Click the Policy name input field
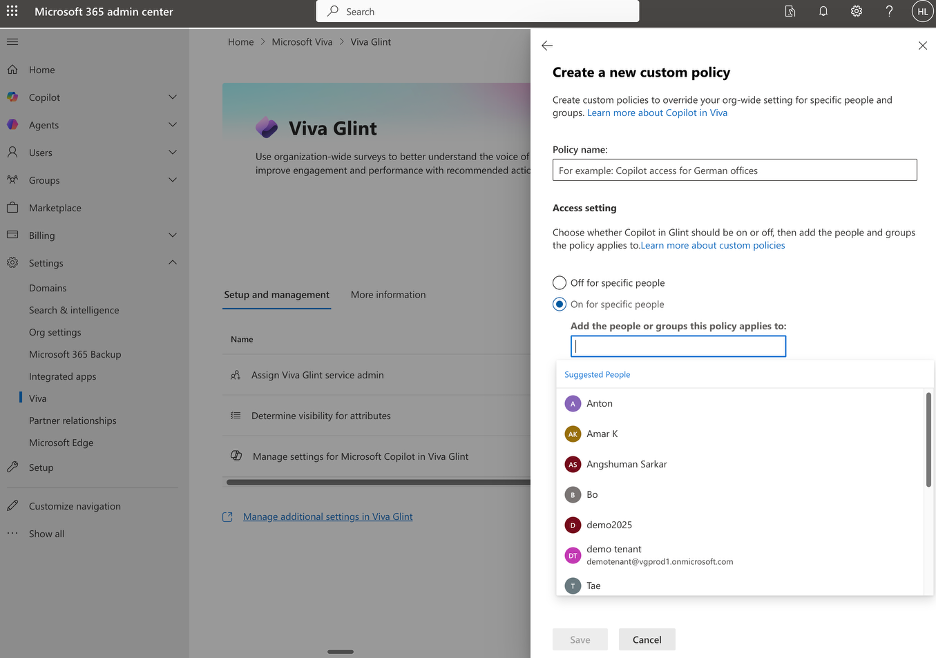The width and height of the screenshot is (936, 658). coord(733,169)
